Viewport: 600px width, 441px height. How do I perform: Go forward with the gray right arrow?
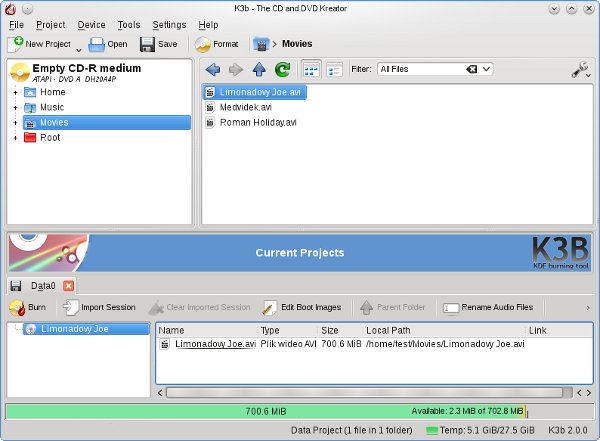click(236, 70)
